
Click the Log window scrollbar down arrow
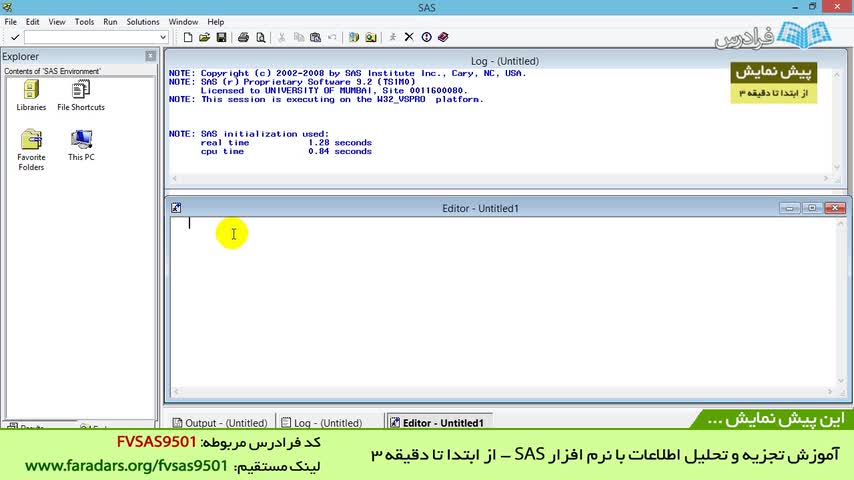(x=837, y=167)
